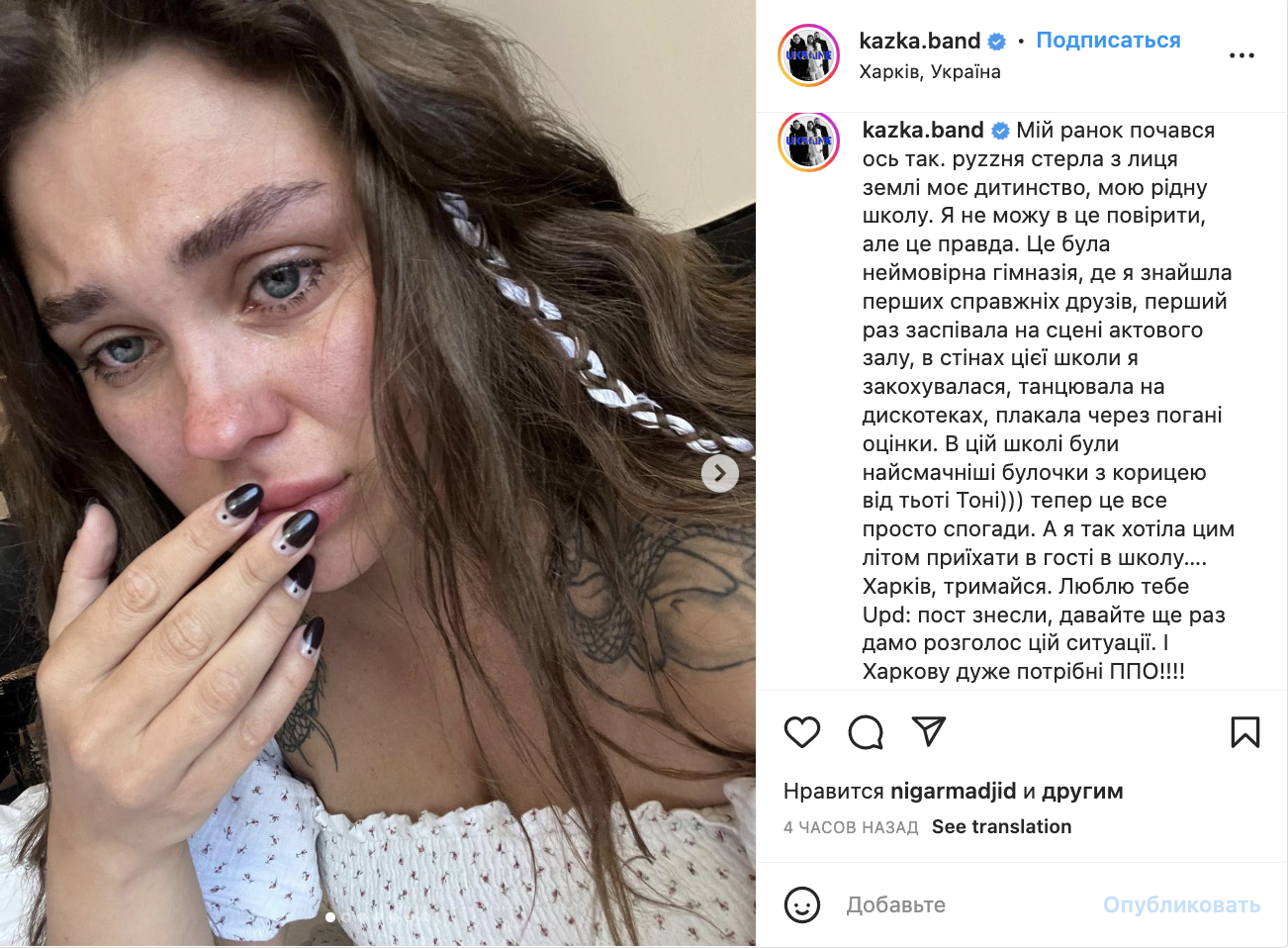The image size is (1288, 948).
Task: Click Подписаться to follow the account
Action: click(x=1108, y=41)
